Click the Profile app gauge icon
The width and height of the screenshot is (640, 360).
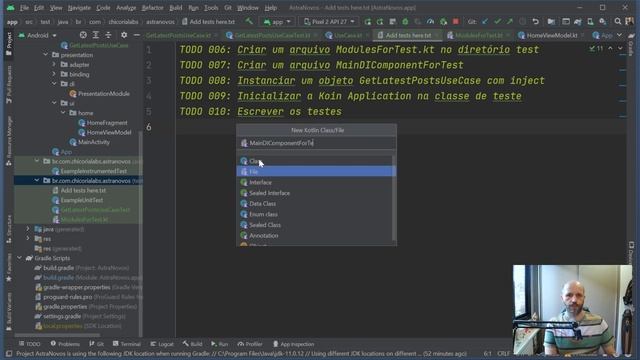430,22
